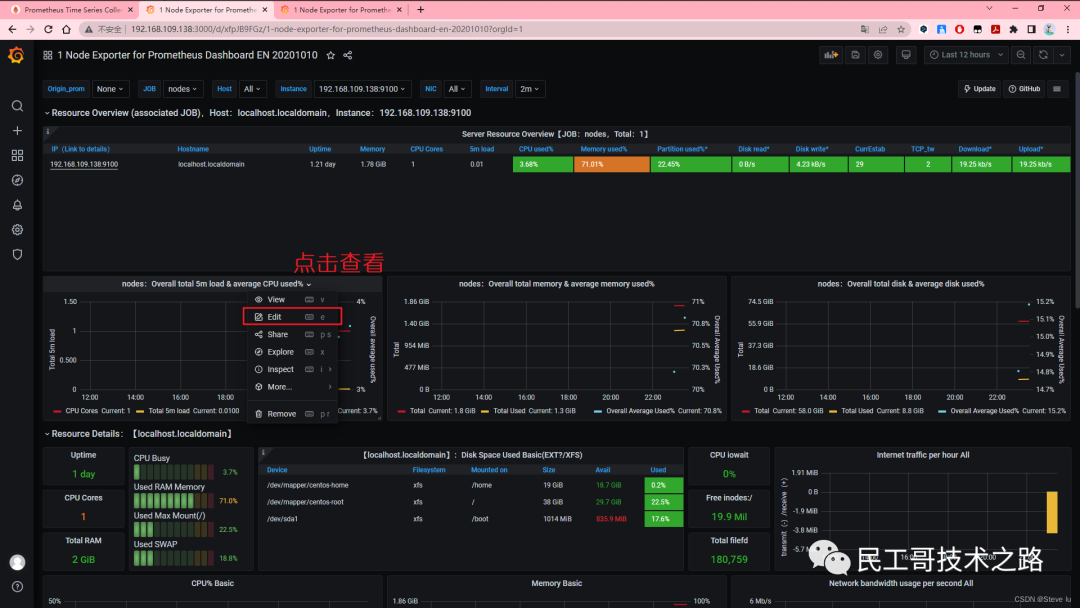
Task: Open Inspect submenu in panel menu
Action: (x=293, y=370)
